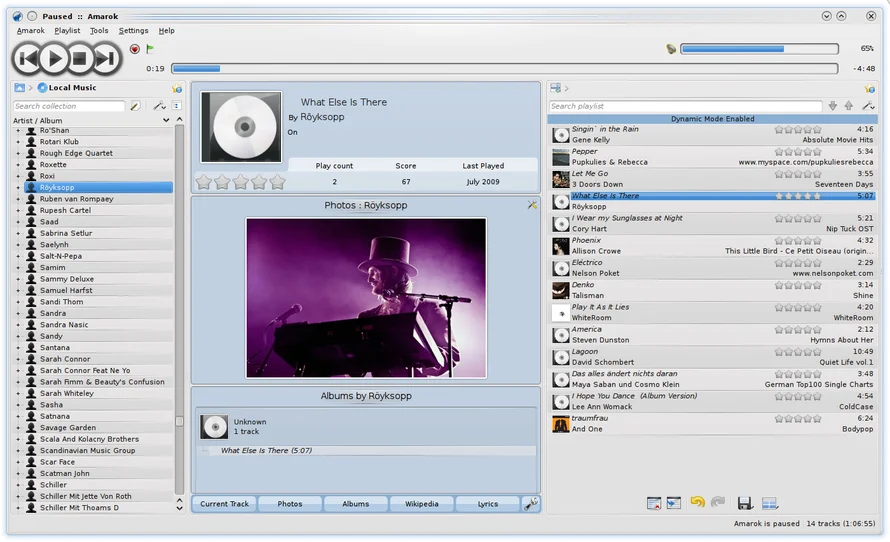Rate the Lagoon track stars

coord(798,352)
